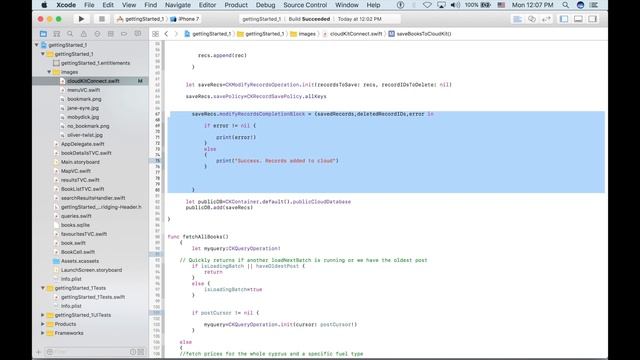
Task: Click the add file plus button
Action: tap(39, 351)
